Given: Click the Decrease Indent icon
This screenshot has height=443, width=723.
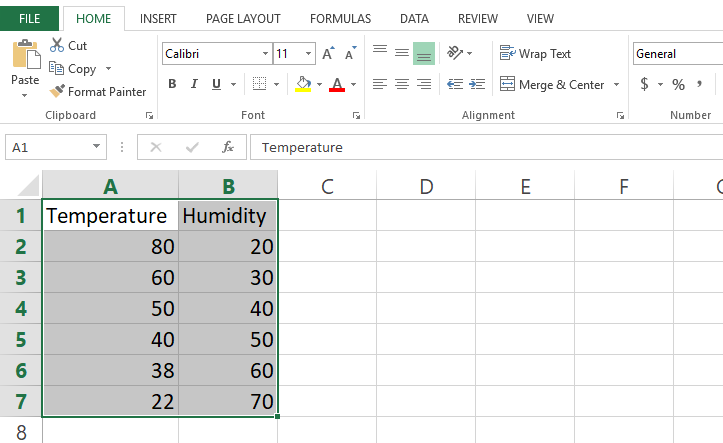Looking at the screenshot, I should tap(455, 85).
